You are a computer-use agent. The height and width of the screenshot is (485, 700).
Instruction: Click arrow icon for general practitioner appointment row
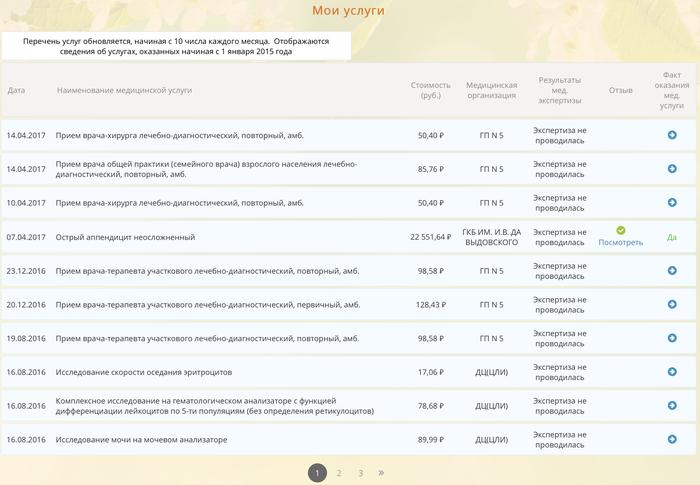(x=672, y=169)
